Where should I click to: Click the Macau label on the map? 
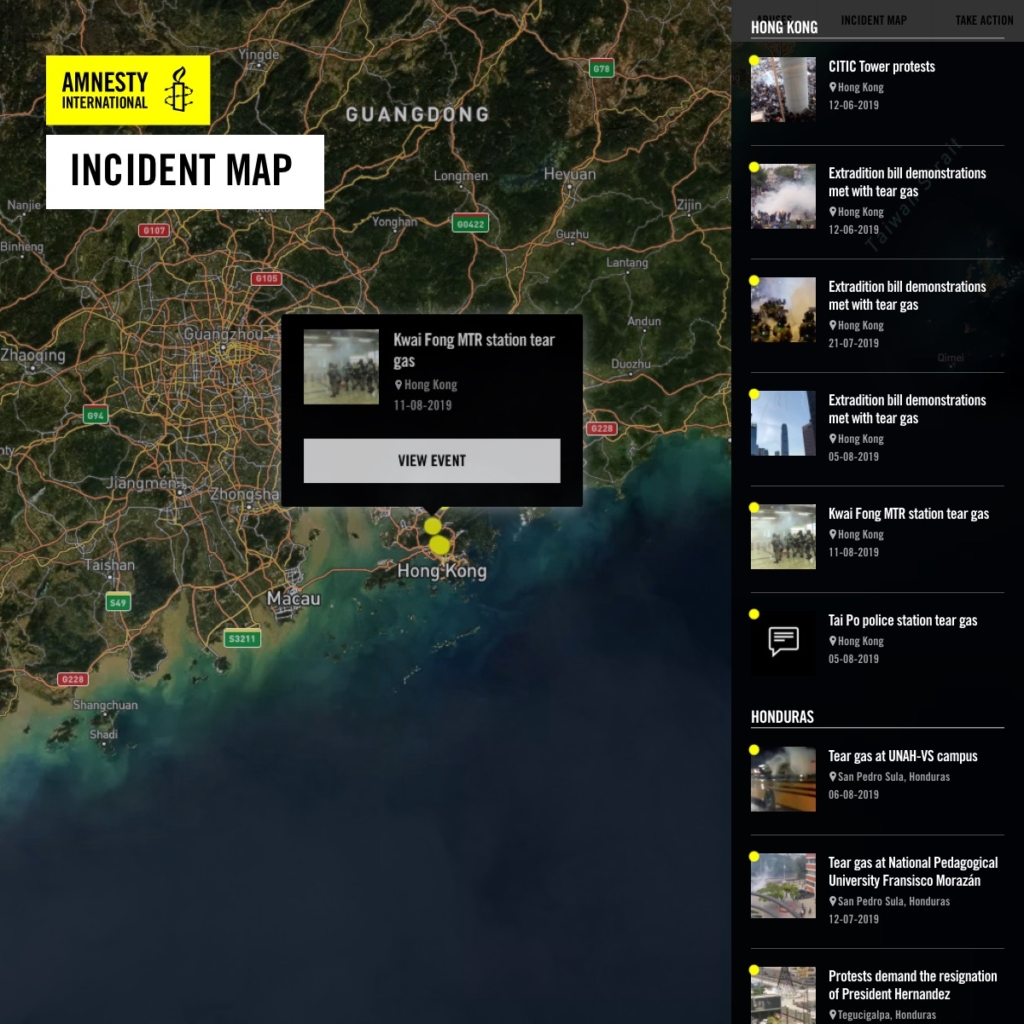pos(293,599)
